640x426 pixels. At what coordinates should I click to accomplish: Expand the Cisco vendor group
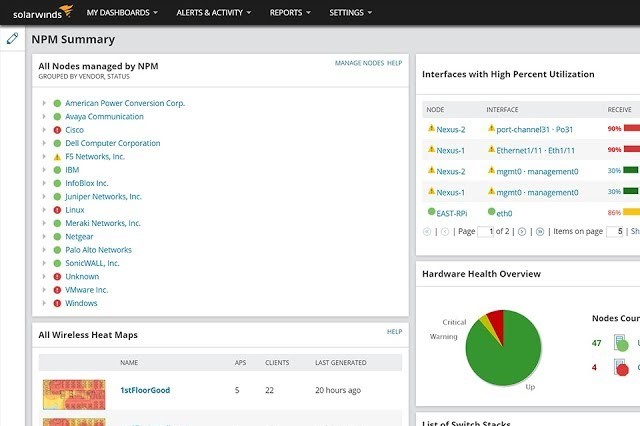point(44,130)
